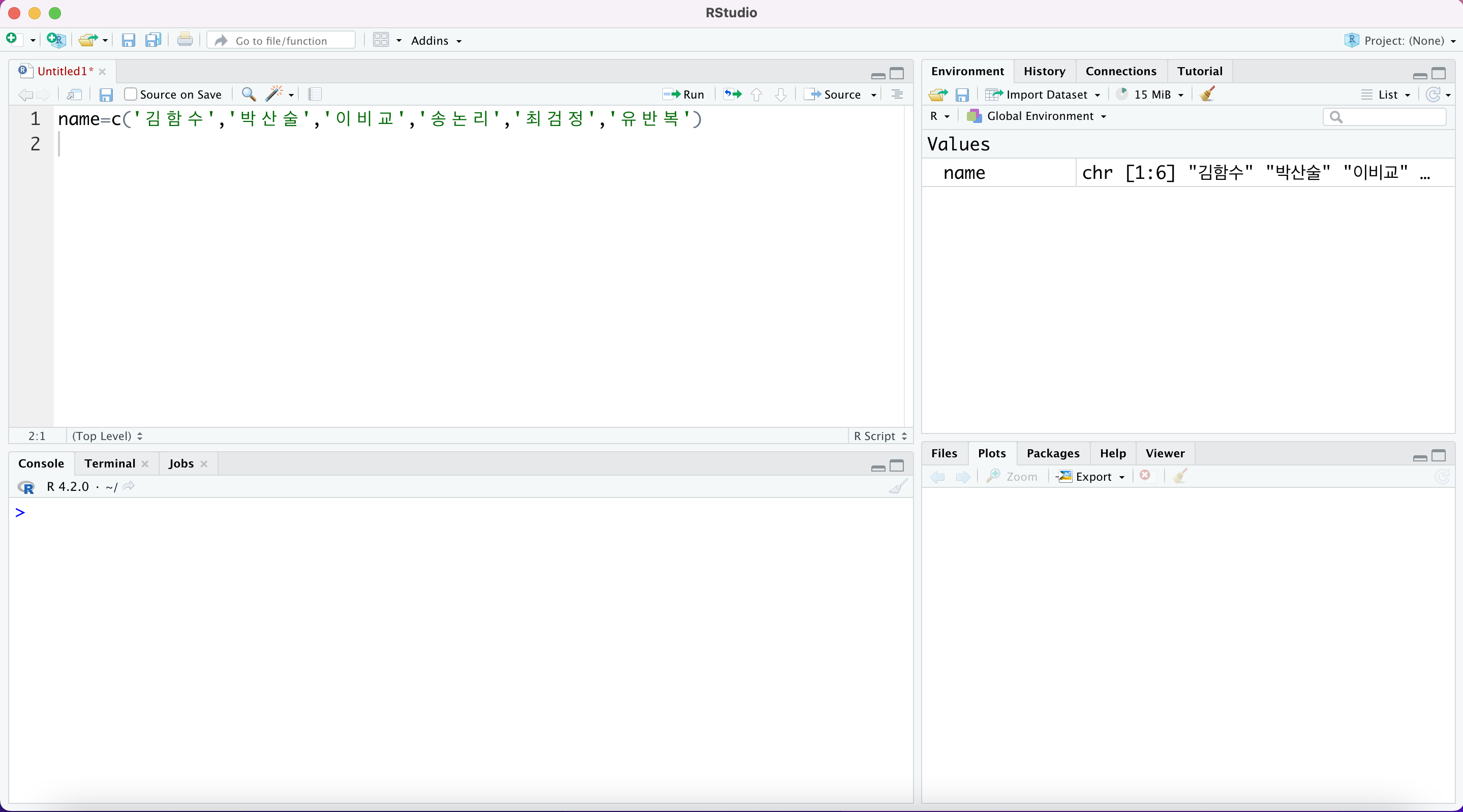Open the List view mode dropdown
Screen dimensions: 1463x812
(x=1387, y=95)
